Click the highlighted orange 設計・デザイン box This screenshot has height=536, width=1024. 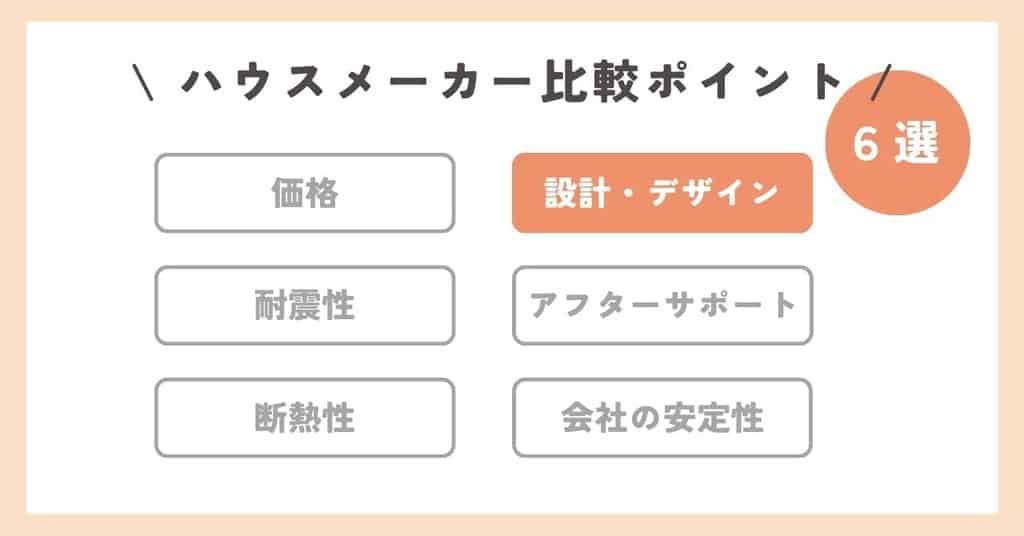[662, 193]
